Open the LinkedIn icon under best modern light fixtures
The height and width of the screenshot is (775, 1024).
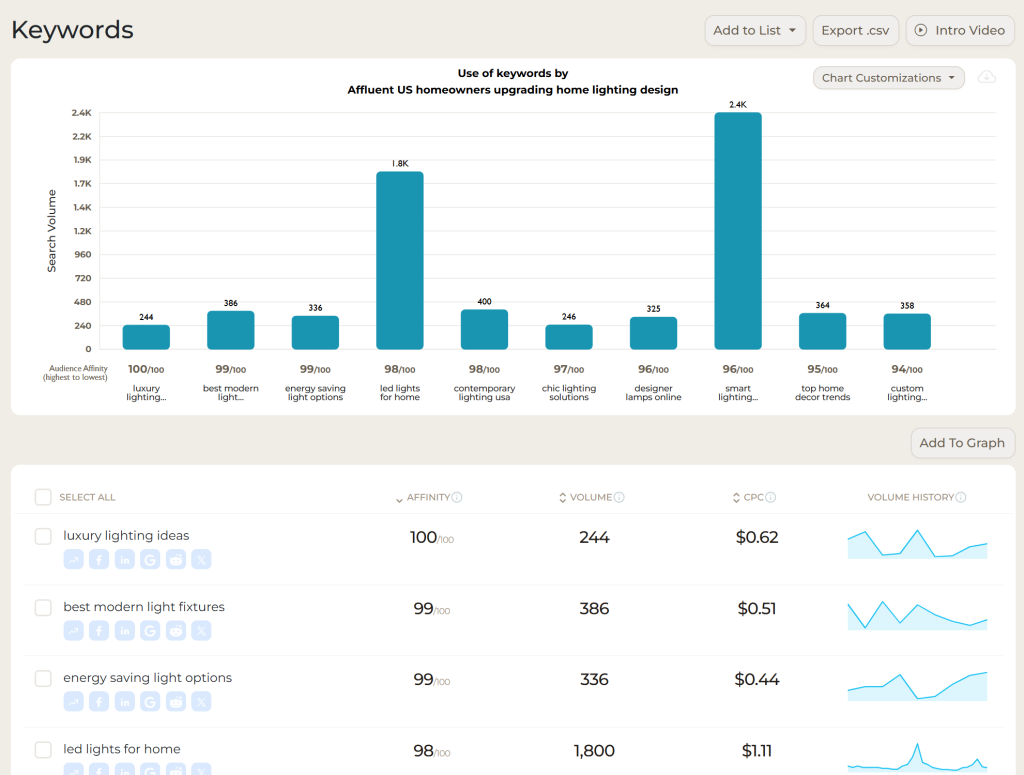[124, 630]
